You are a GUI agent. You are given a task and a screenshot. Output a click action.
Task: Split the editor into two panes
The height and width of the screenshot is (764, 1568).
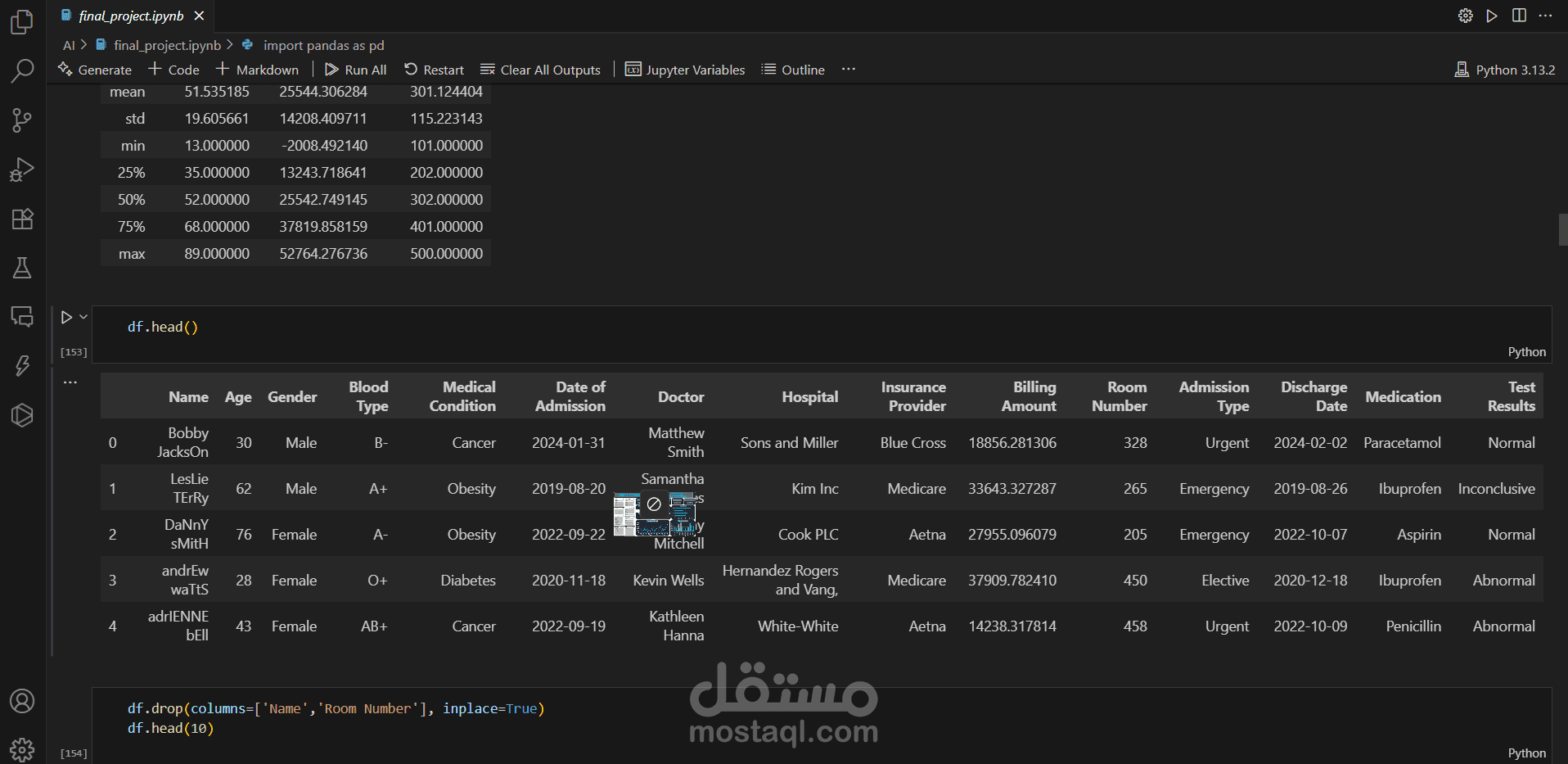1519,15
